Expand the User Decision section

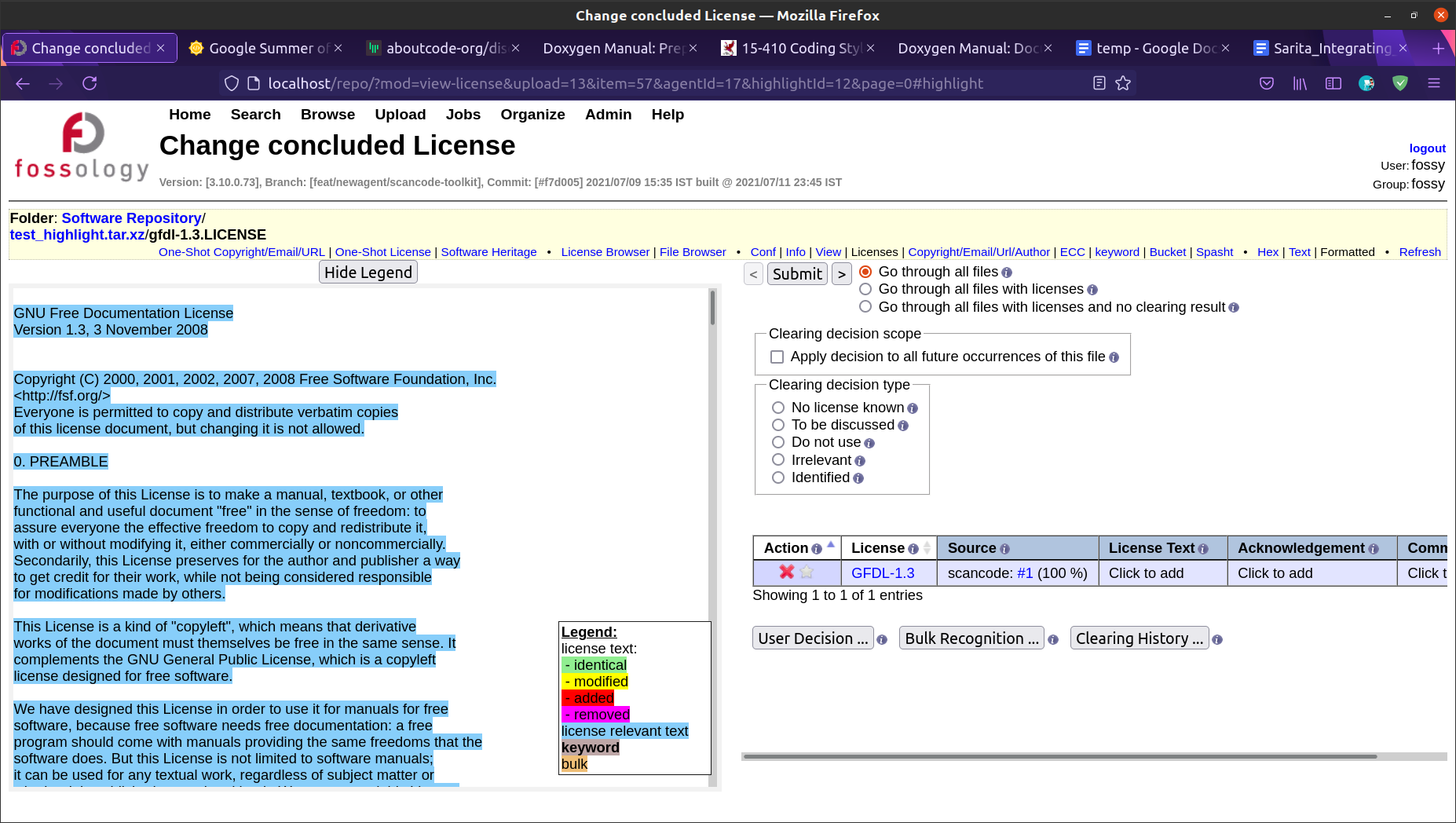[813, 638]
